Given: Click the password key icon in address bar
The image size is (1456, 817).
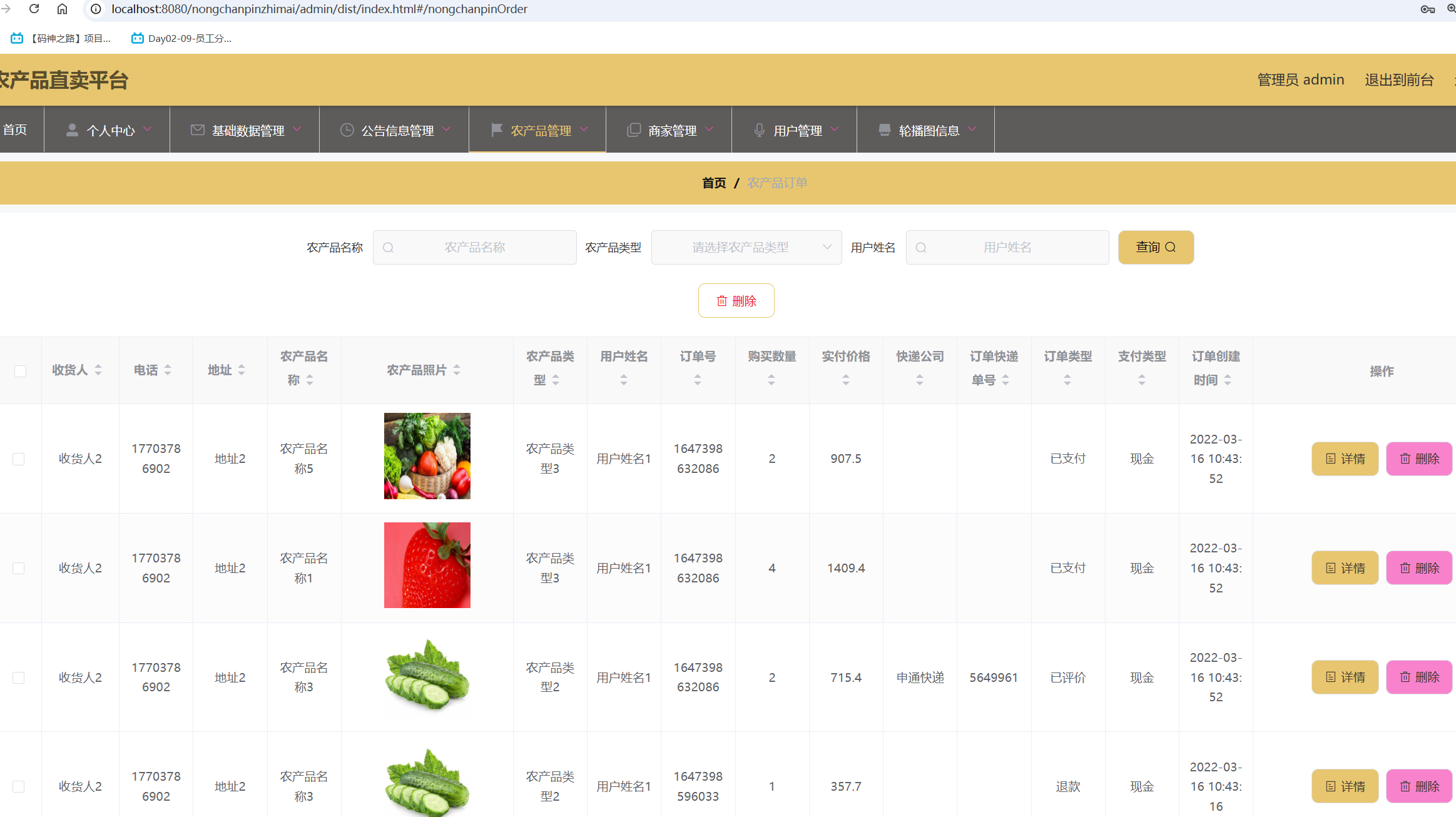Looking at the screenshot, I should click(1427, 9).
